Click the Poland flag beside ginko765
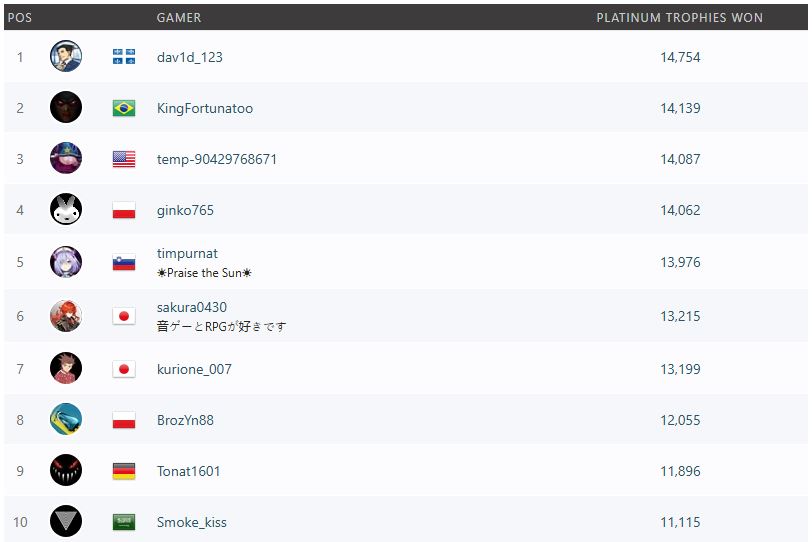 coord(124,210)
